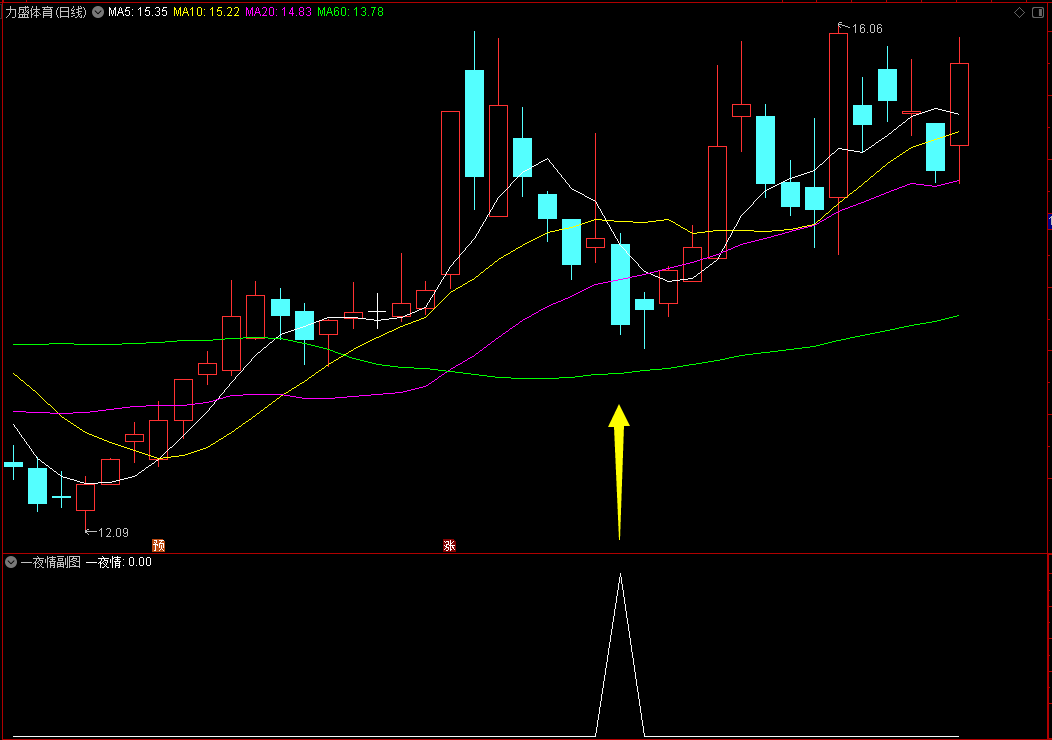This screenshot has height=740, width=1052.
Task: Click the diamond icon at top right
Action: pos(1019,13)
